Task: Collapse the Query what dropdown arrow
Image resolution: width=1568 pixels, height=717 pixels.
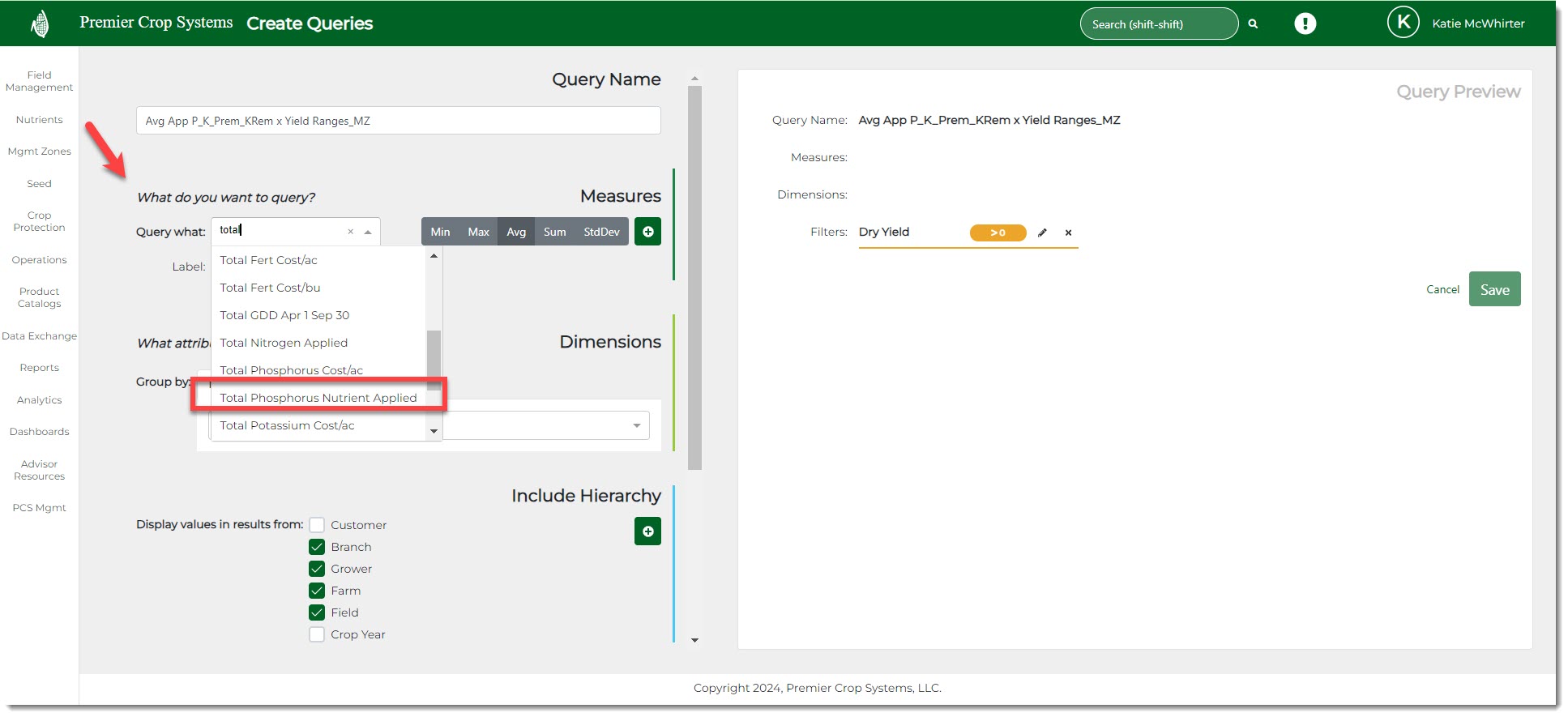Action: click(368, 232)
